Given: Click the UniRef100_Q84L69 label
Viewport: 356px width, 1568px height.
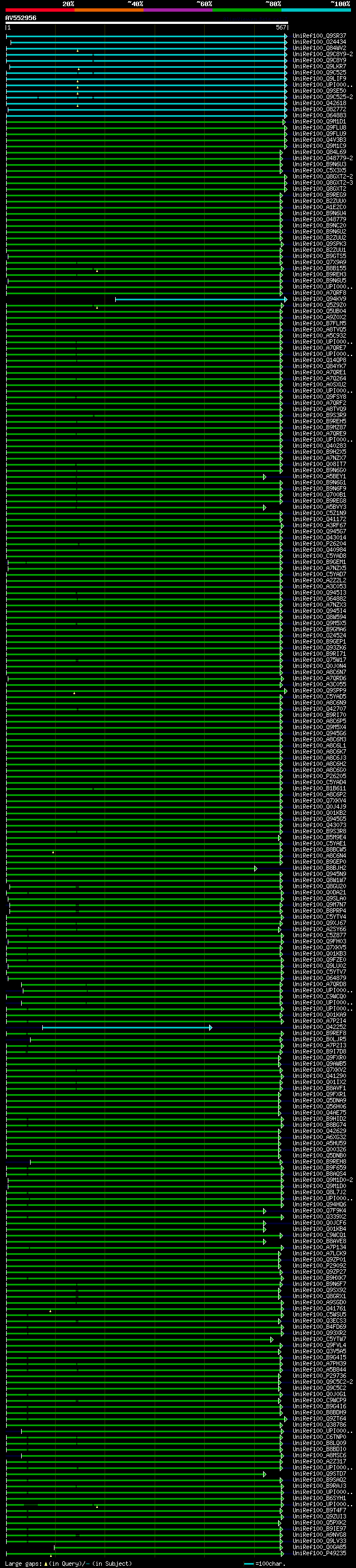Looking at the screenshot, I should (319, 152).
